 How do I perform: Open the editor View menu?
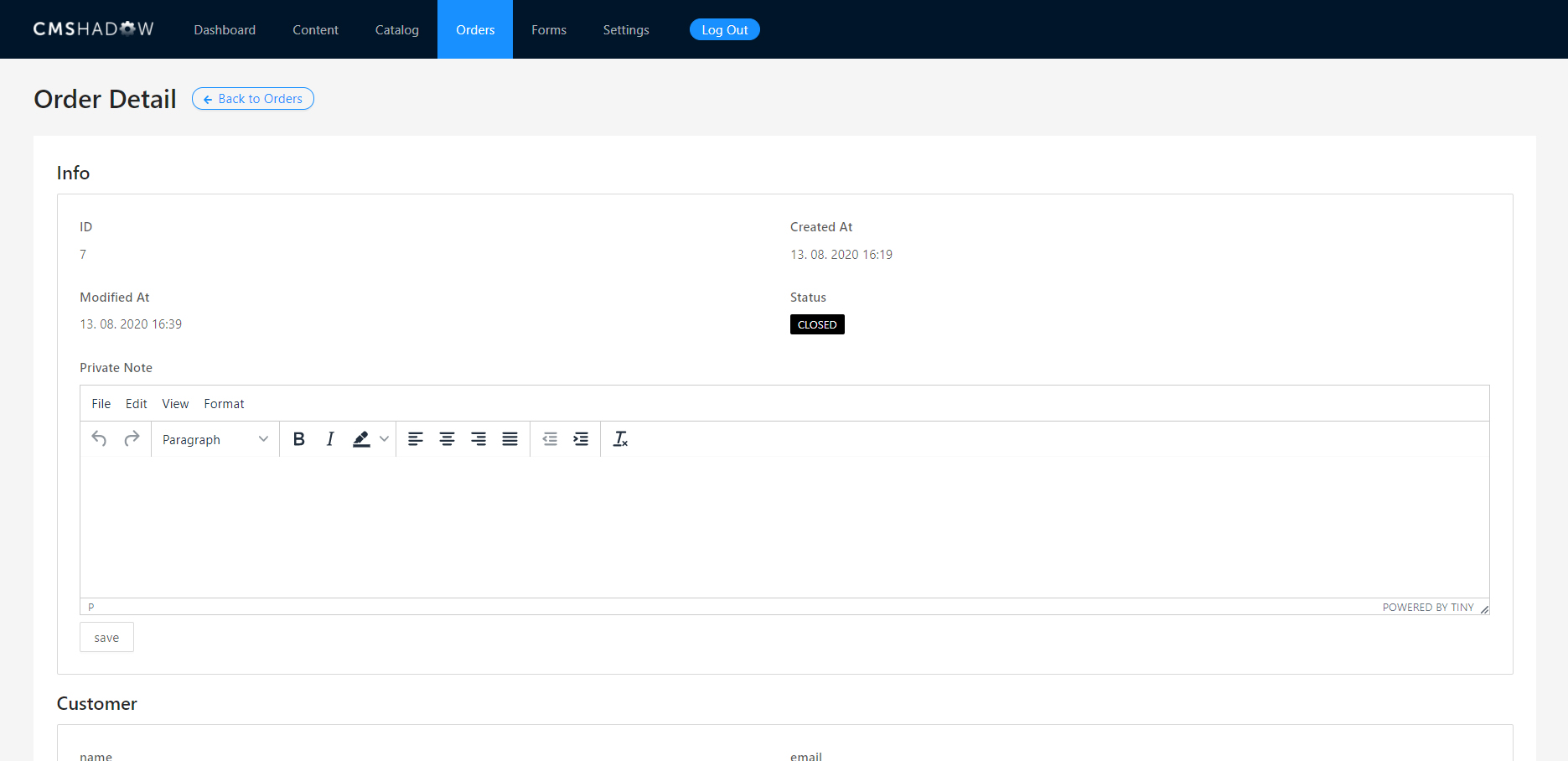coord(175,404)
